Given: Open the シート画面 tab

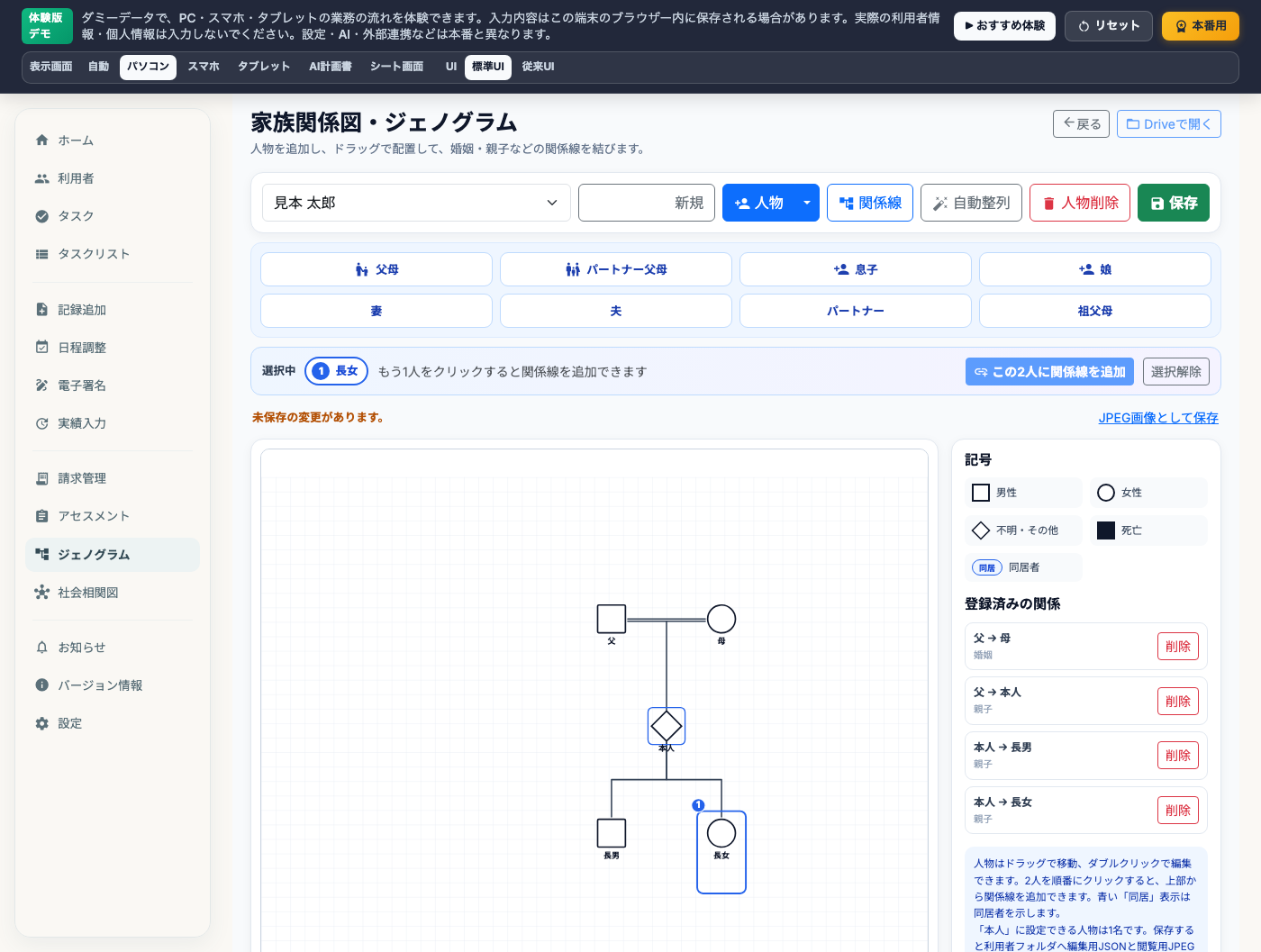Looking at the screenshot, I should (396, 68).
